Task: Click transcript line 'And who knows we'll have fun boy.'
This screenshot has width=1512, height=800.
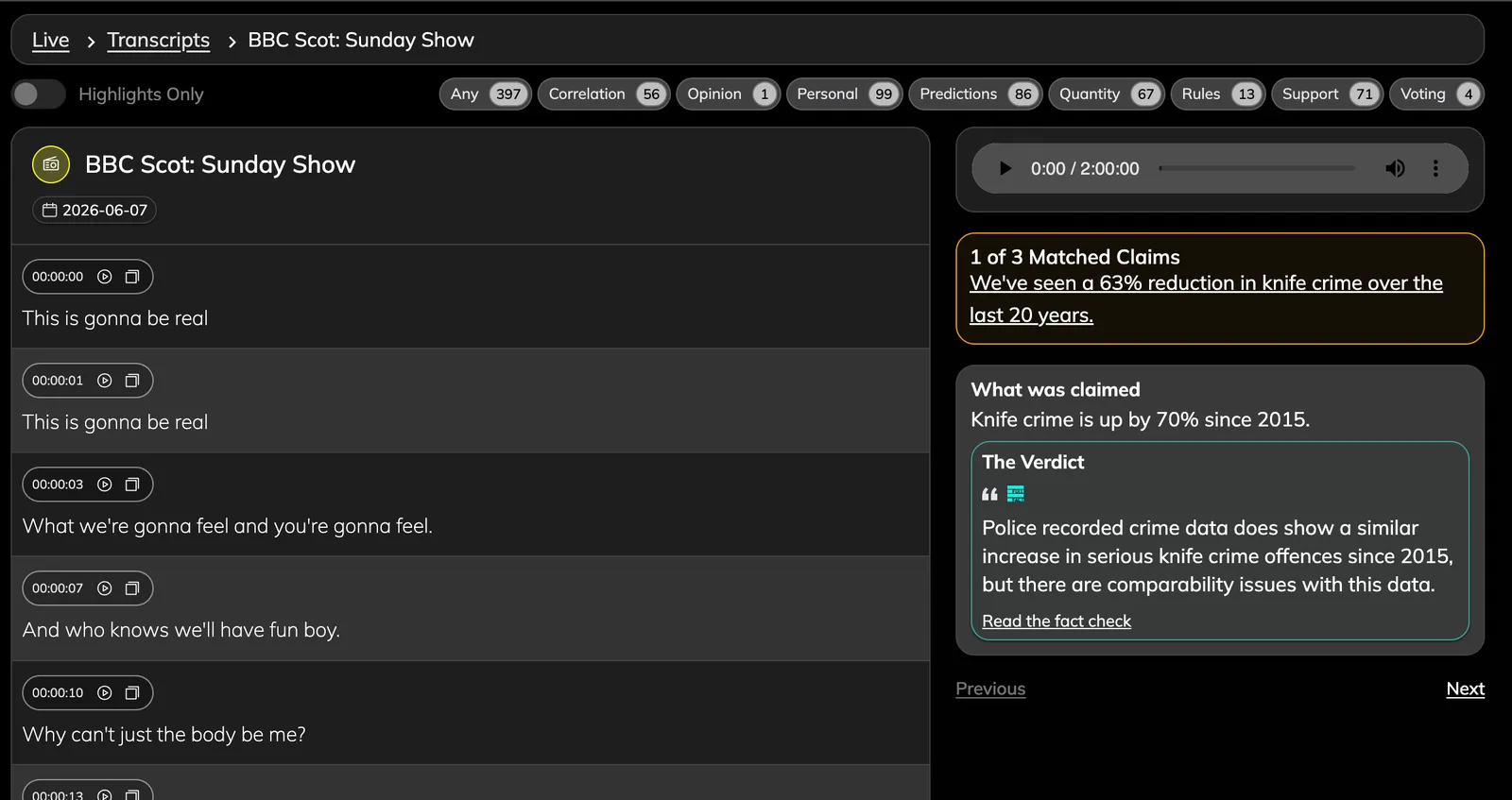Action: [181, 630]
